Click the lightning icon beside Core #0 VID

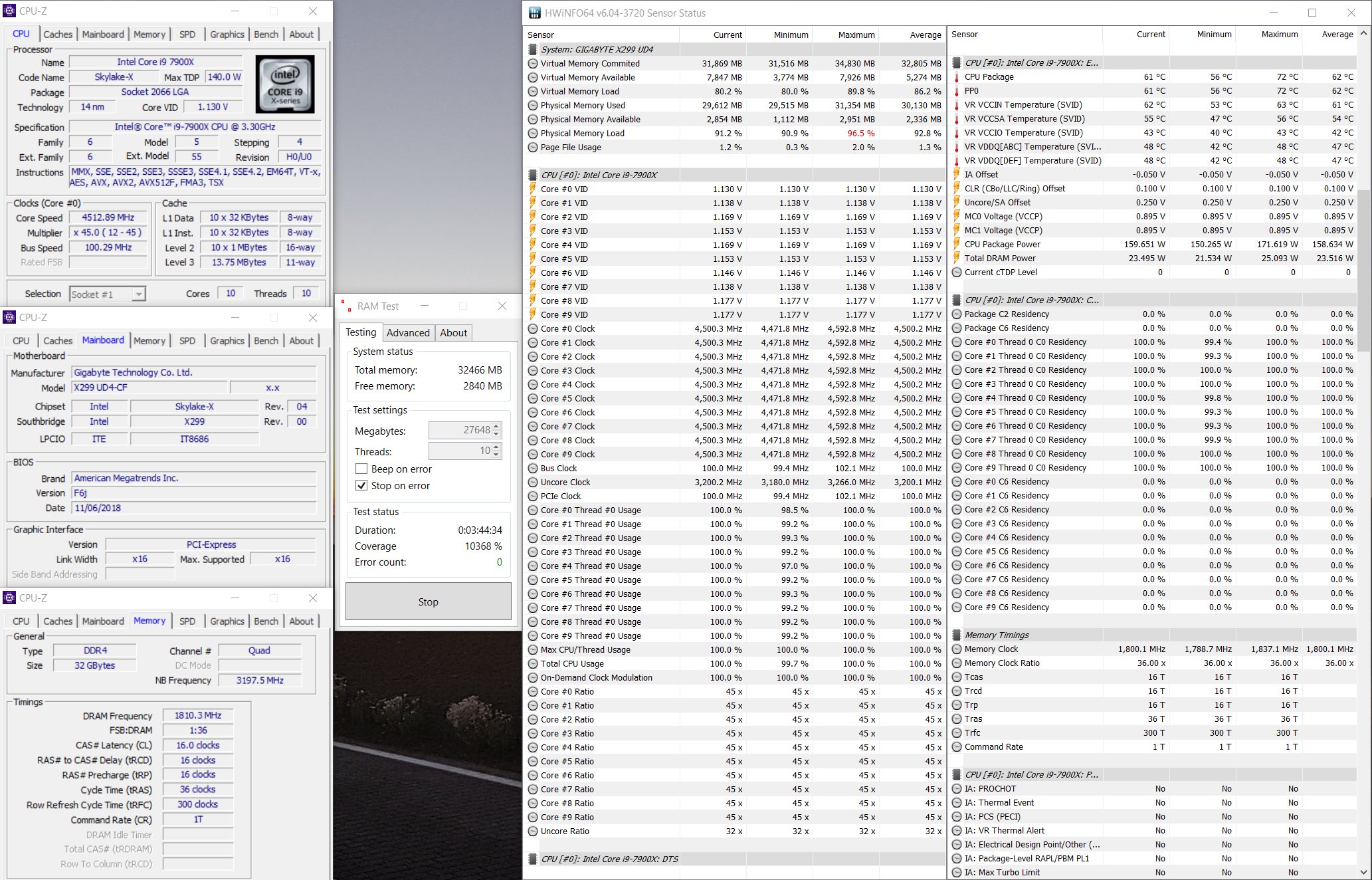click(532, 189)
